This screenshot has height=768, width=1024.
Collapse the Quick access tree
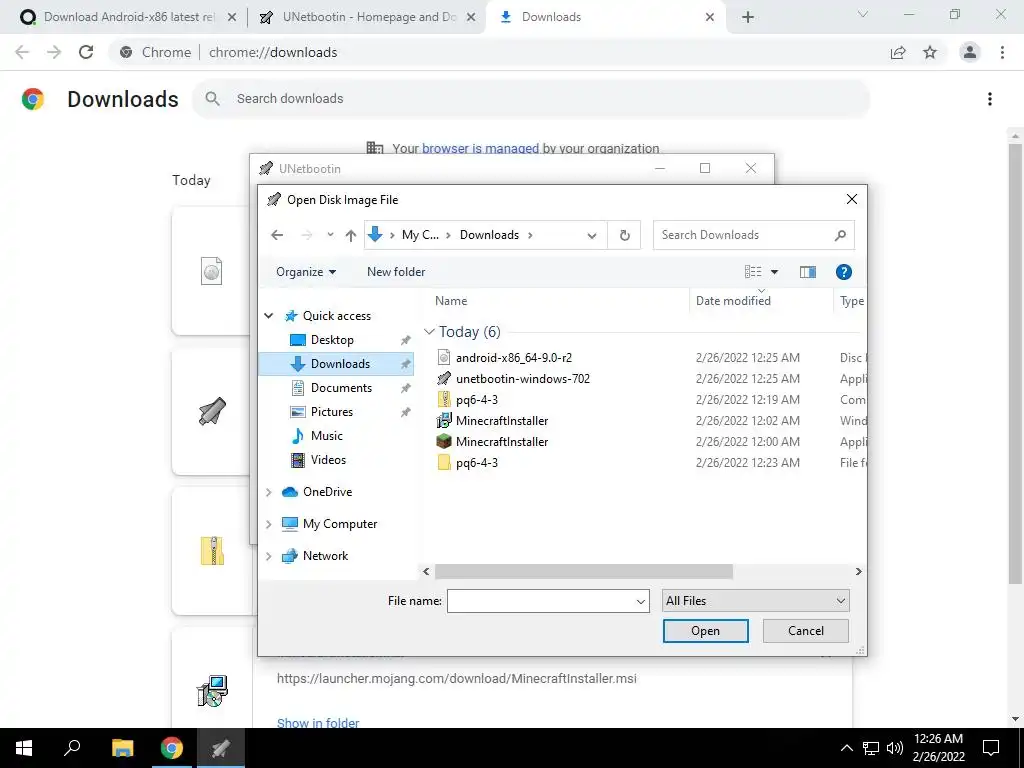pyautogui.click(x=268, y=315)
